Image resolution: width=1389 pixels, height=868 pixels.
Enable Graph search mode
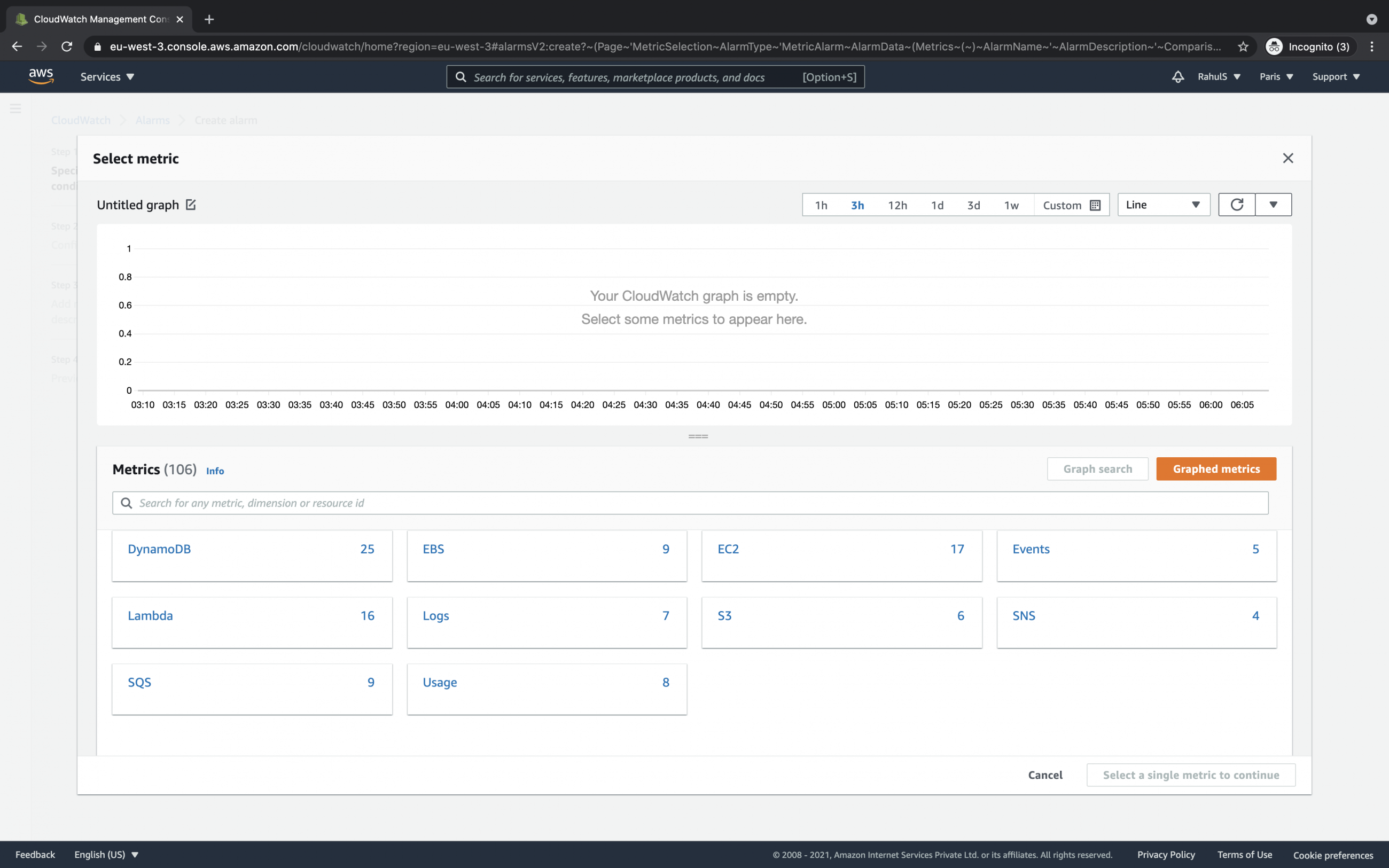pyautogui.click(x=1097, y=468)
